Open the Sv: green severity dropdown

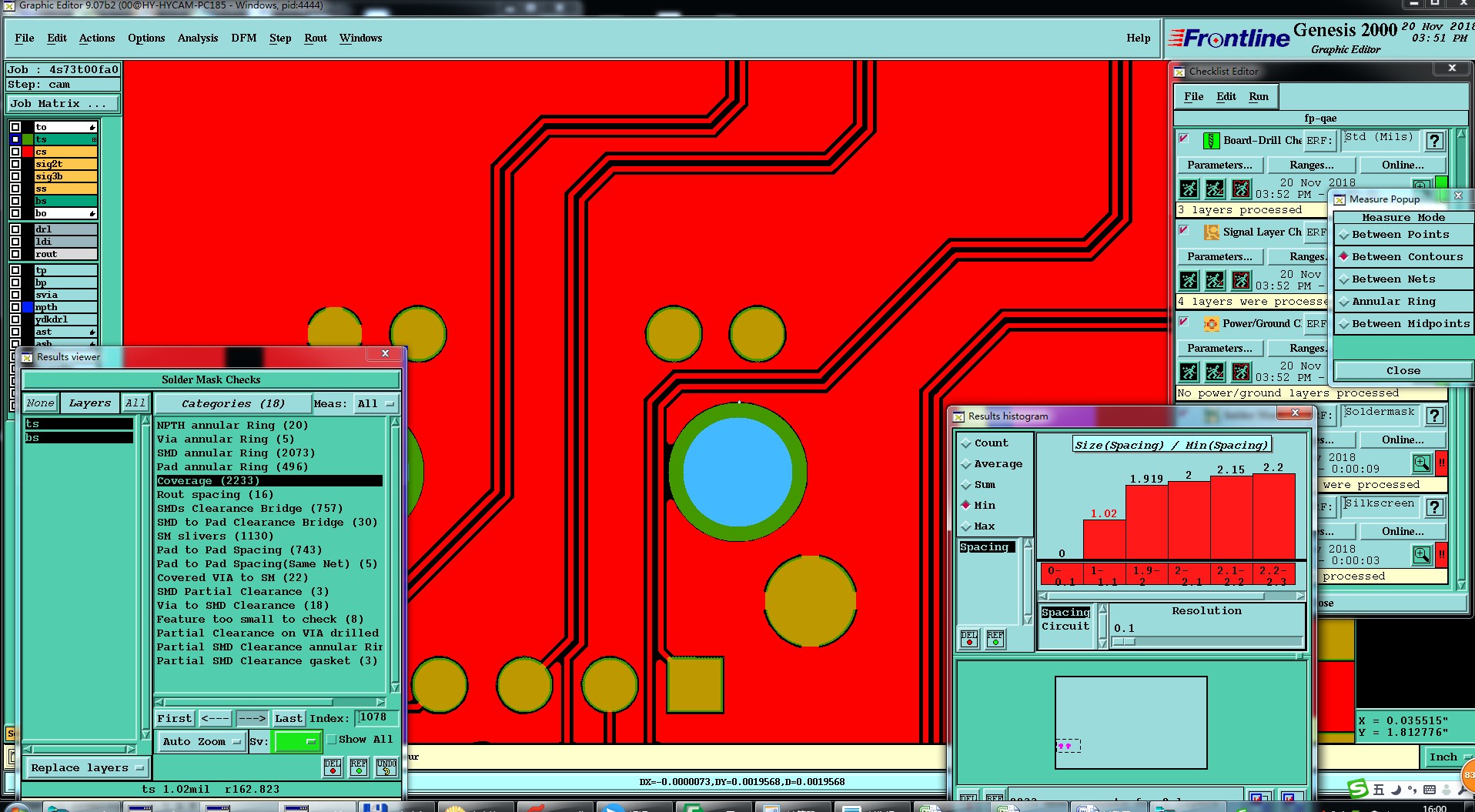click(297, 742)
